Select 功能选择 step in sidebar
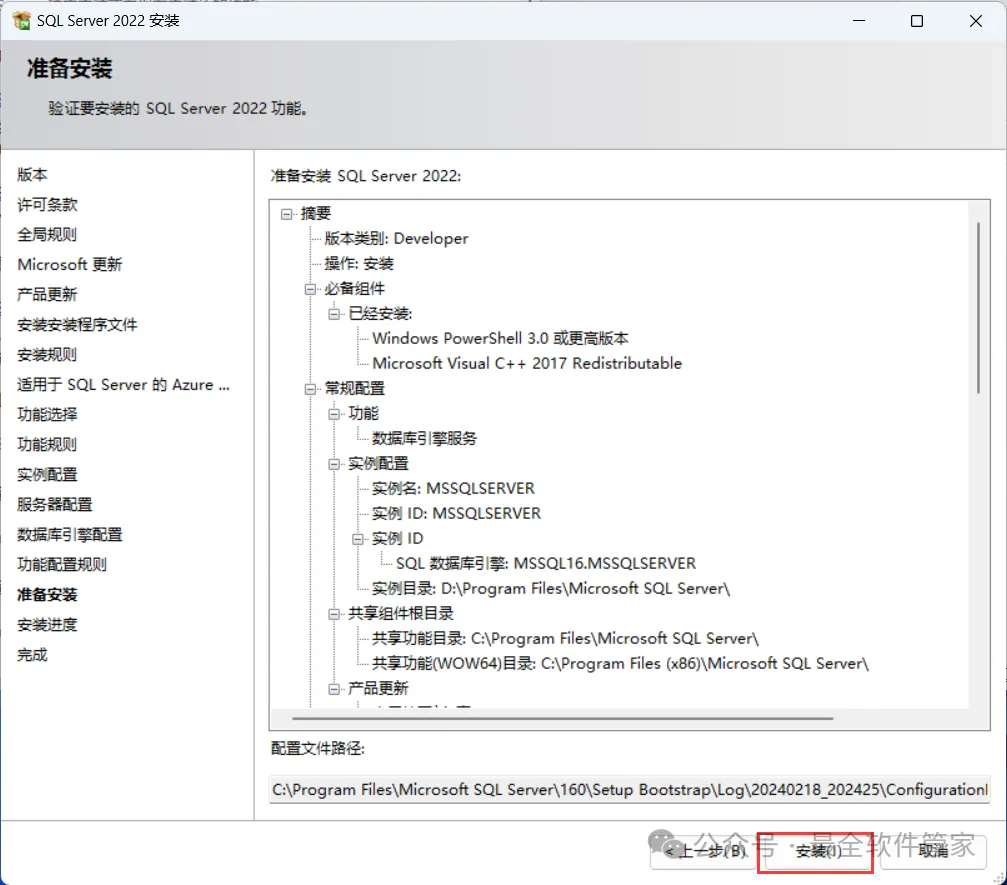 point(47,415)
